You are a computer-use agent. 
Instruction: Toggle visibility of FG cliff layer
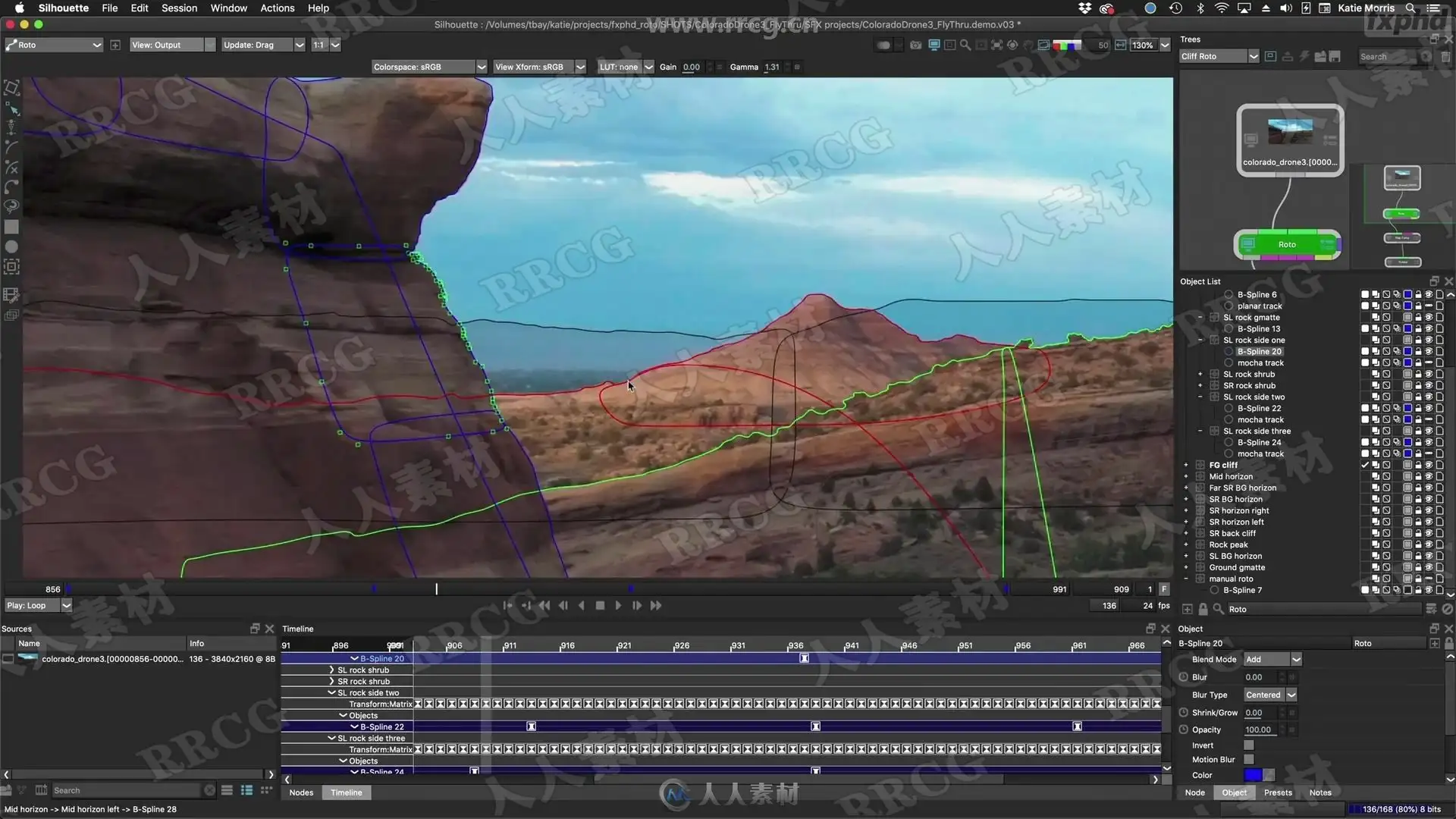pos(1429,465)
